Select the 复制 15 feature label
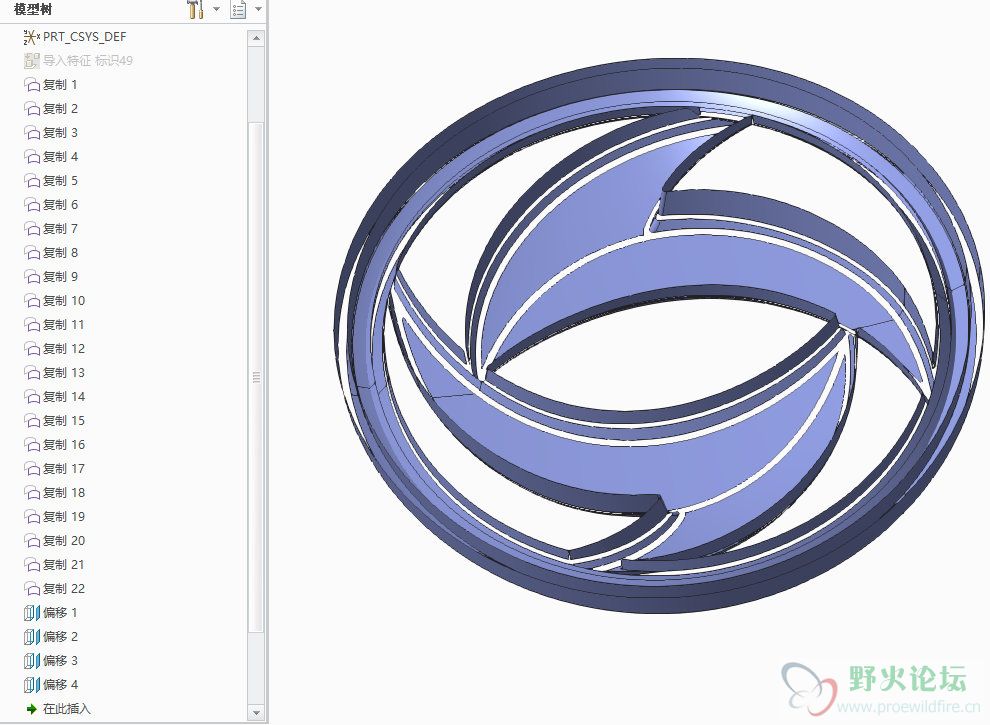The image size is (990, 725). click(64, 421)
